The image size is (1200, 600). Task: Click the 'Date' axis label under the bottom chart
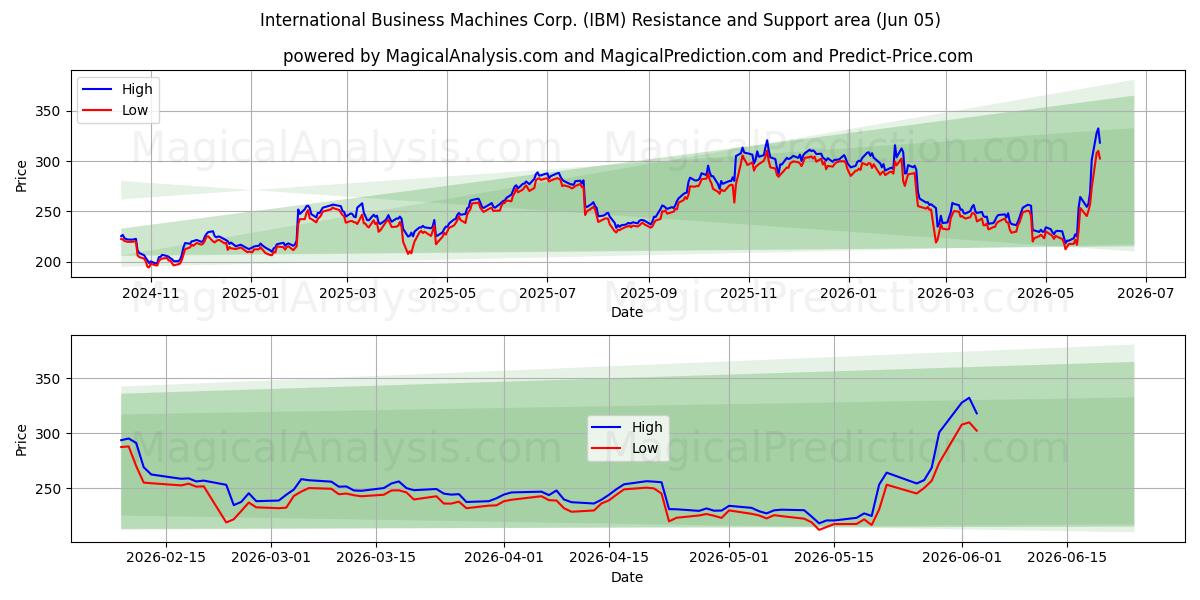[627, 577]
